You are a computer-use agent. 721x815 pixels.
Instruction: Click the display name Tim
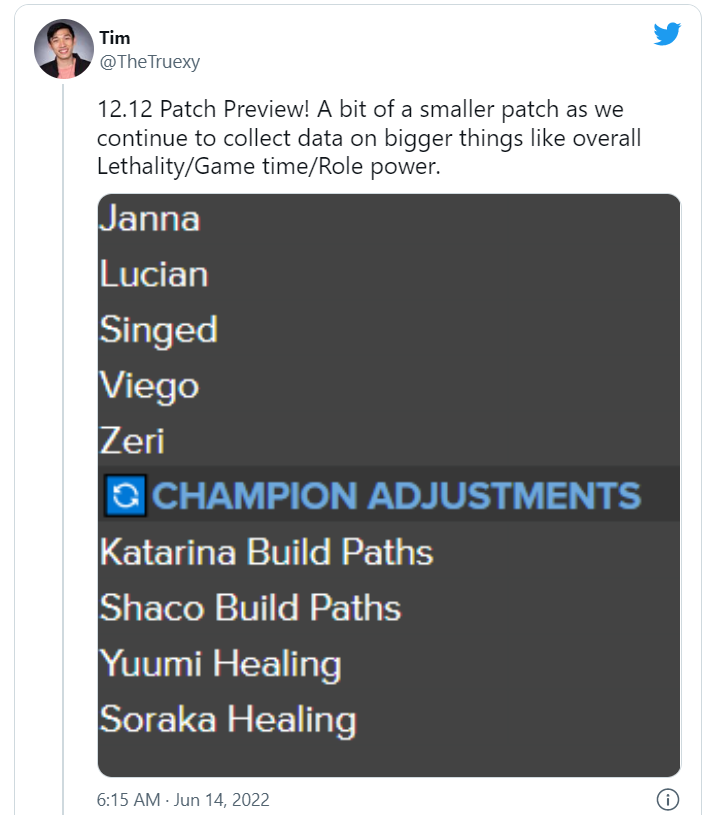[x=115, y=38]
